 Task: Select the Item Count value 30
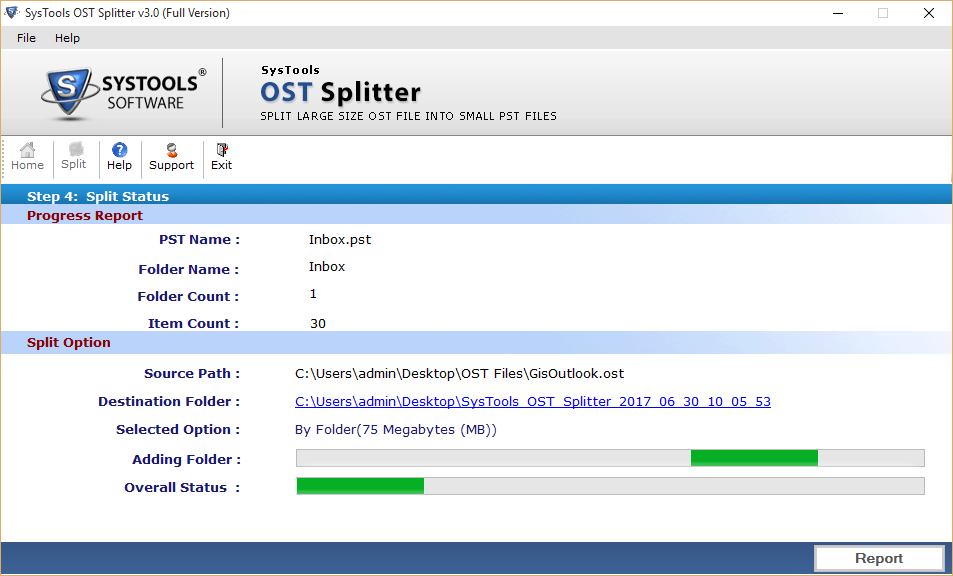tap(318, 323)
